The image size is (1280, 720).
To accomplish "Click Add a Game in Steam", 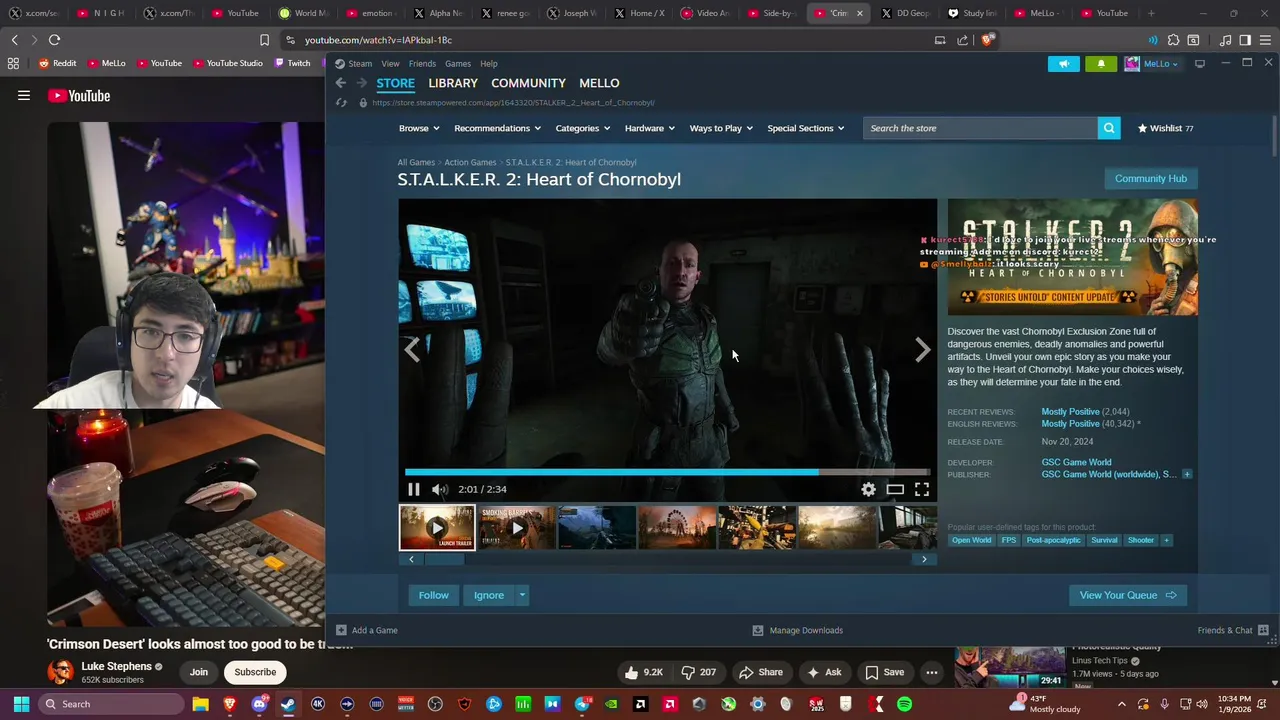I will (367, 630).
